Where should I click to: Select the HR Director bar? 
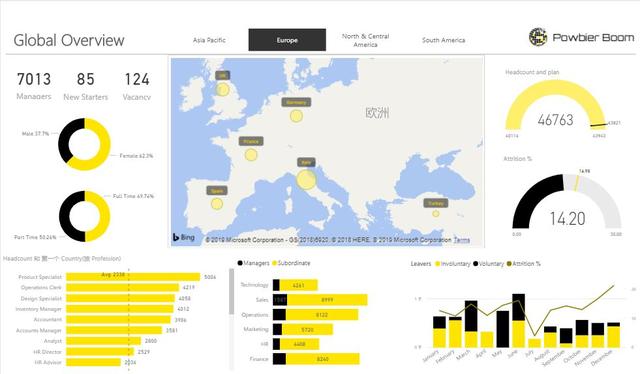pyautogui.click(x=100, y=351)
